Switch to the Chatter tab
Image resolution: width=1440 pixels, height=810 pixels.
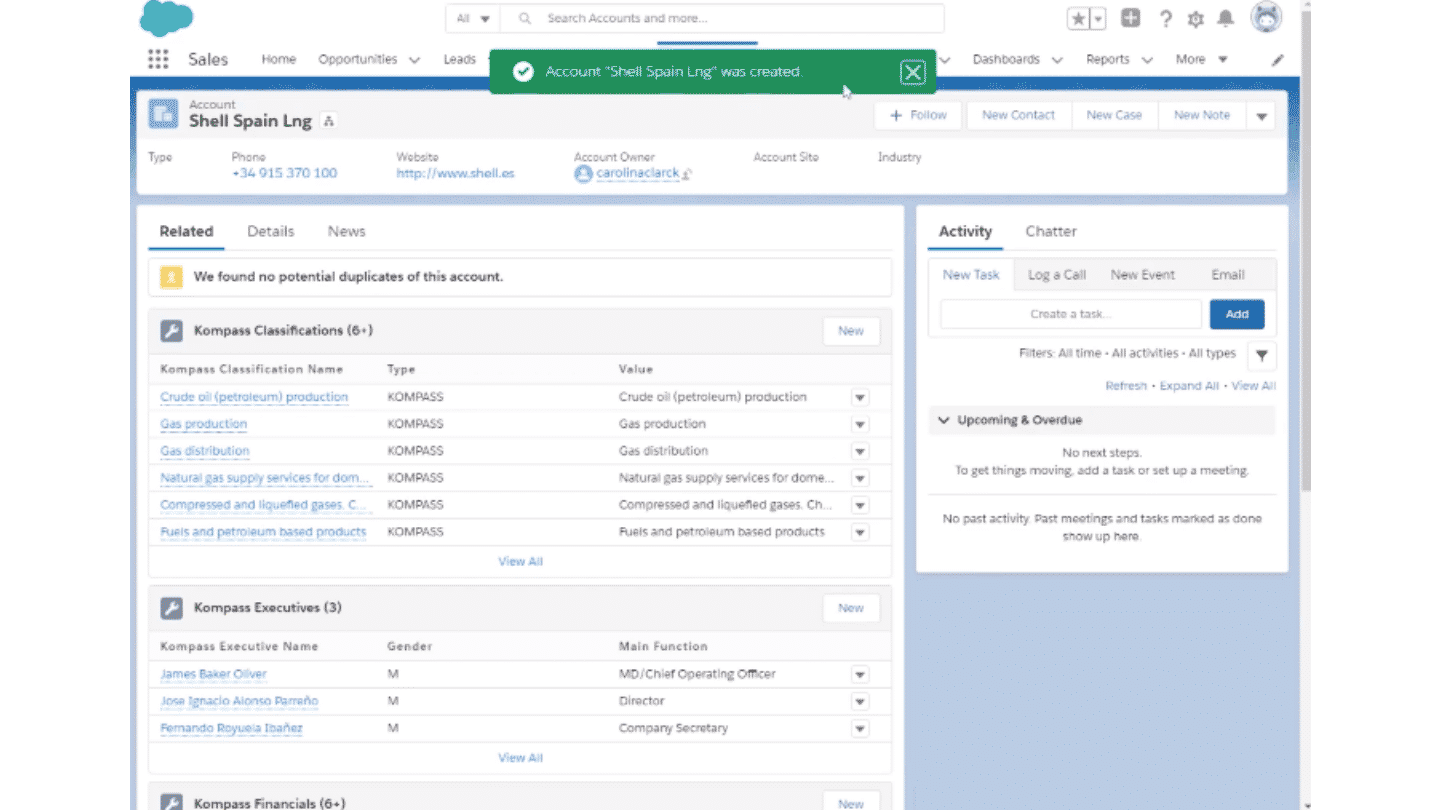1051,231
